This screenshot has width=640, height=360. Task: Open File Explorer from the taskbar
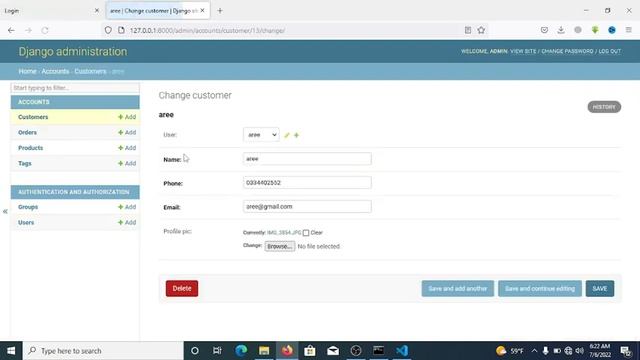(x=264, y=351)
